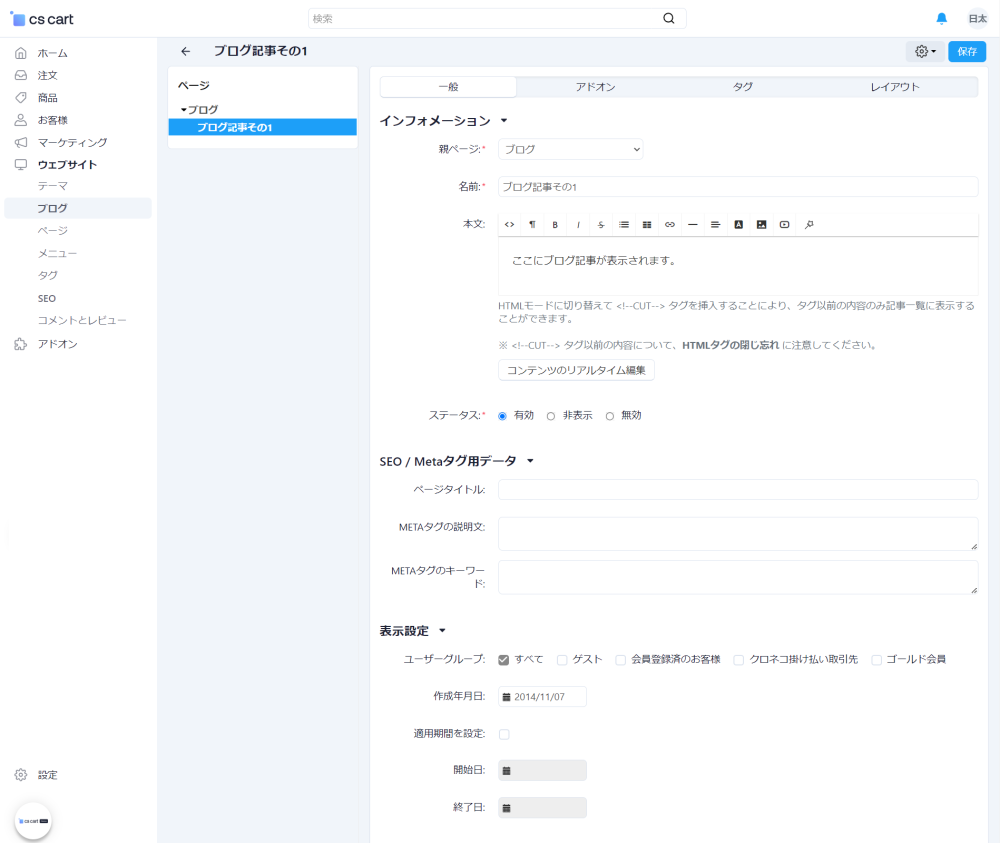This screenshot has width=1000, height=843.
Task: Click the ページタイトル input field
Action: pos(738,490)
